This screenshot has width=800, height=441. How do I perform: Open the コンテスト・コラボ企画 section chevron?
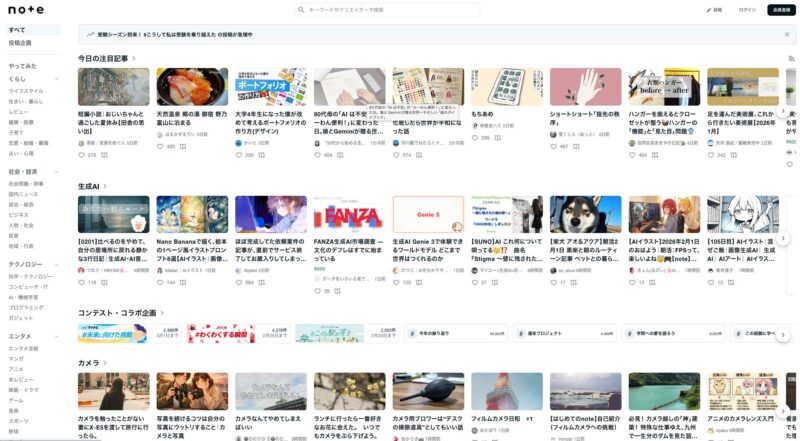pyautogui.click(x=163, y=313)
